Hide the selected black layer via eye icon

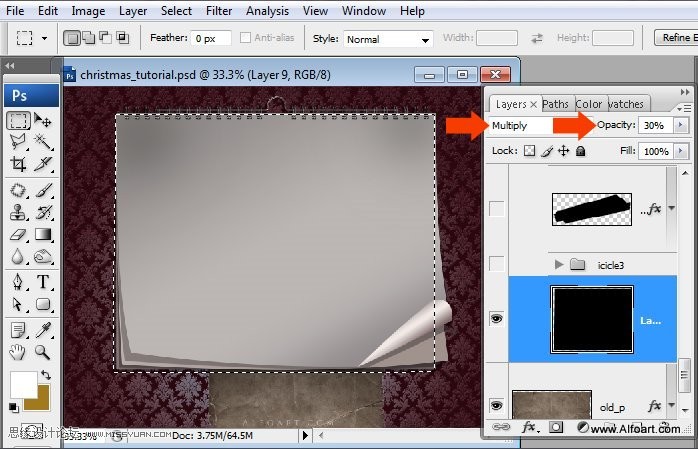pos(497,319)
